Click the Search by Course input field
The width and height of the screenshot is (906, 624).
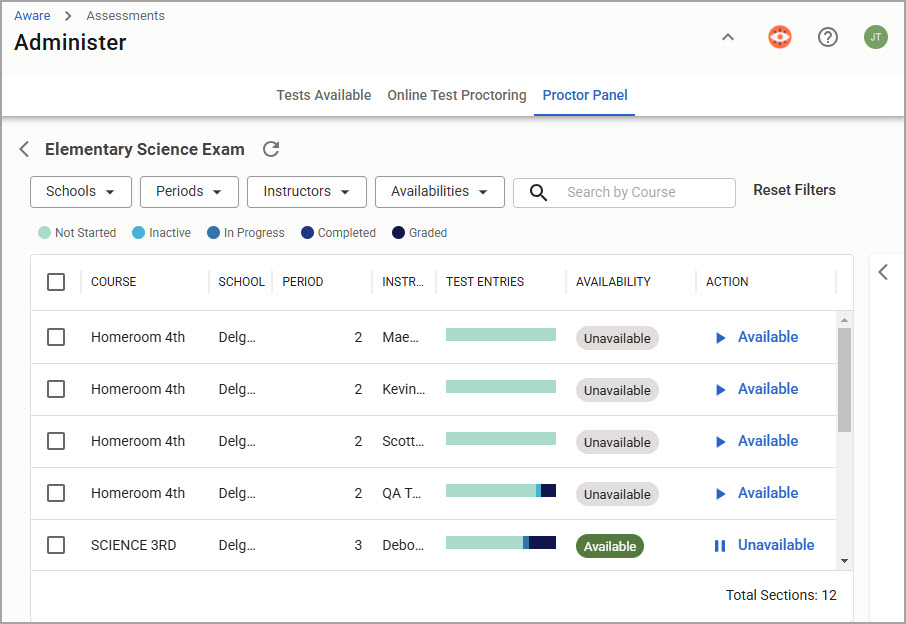pos(624,192)
